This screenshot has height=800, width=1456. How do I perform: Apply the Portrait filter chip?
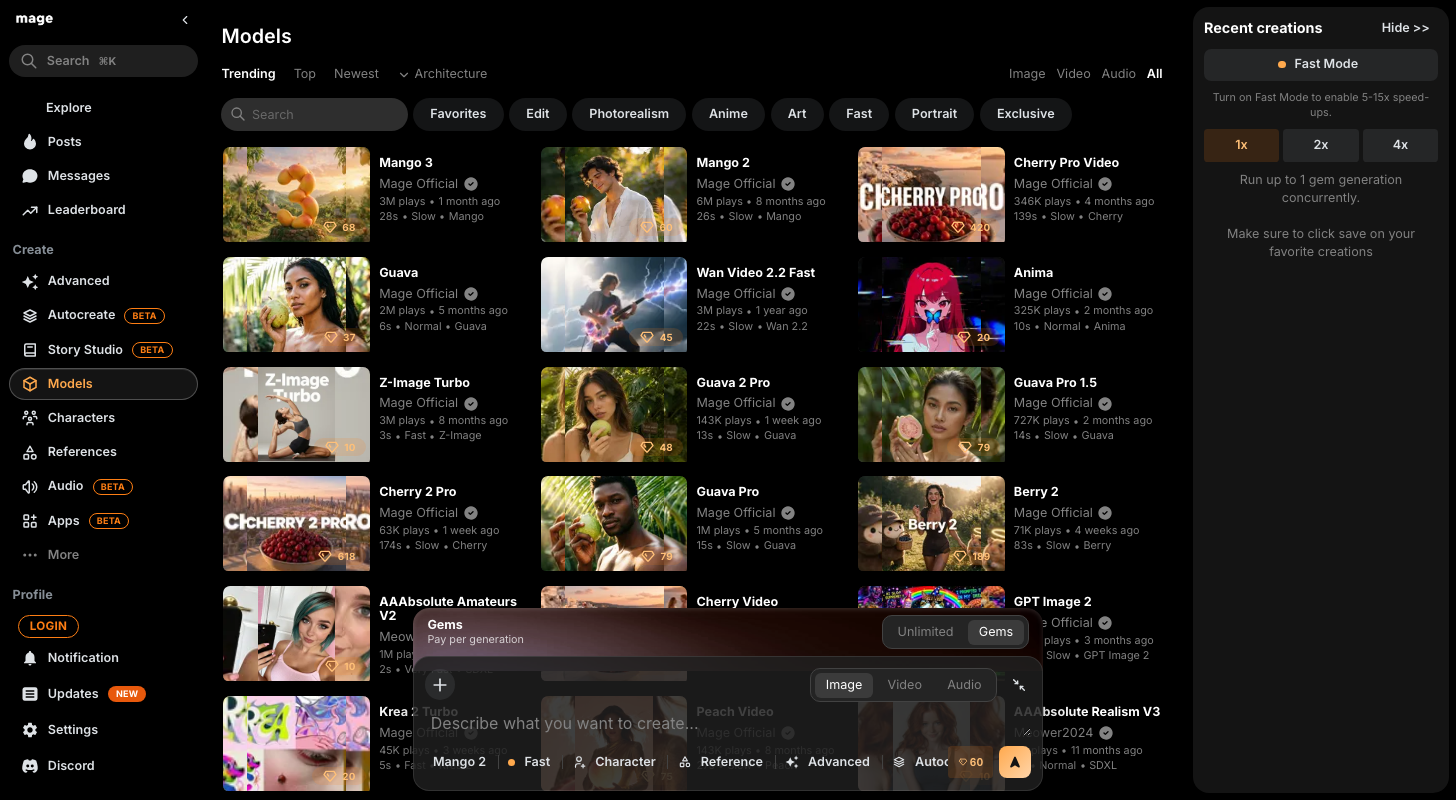point(934,114)
